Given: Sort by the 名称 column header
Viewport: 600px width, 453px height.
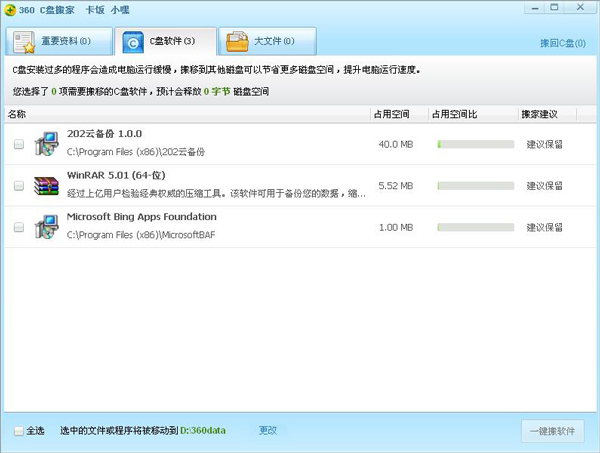Looking at the screenshot, I should pos(188,114).
